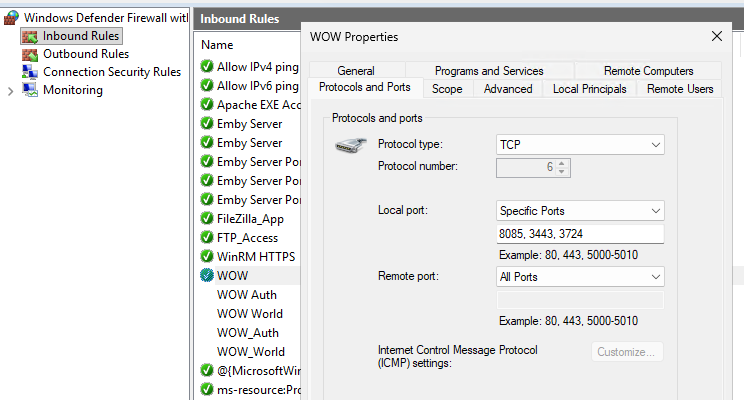Screen dimensions: 744x400
Task: Click green check icon for Allow IPv4 ping
Action: click(207, 66)
